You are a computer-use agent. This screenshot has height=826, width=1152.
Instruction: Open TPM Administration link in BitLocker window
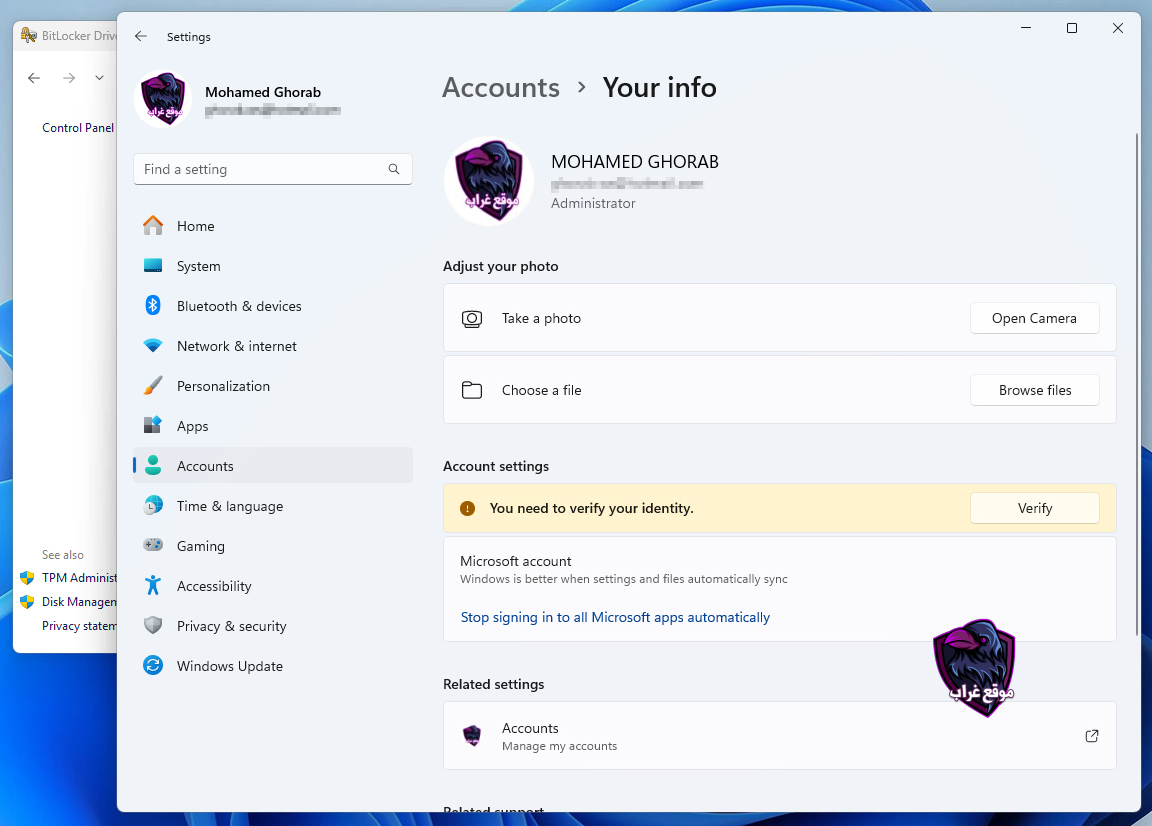(79, 578)
